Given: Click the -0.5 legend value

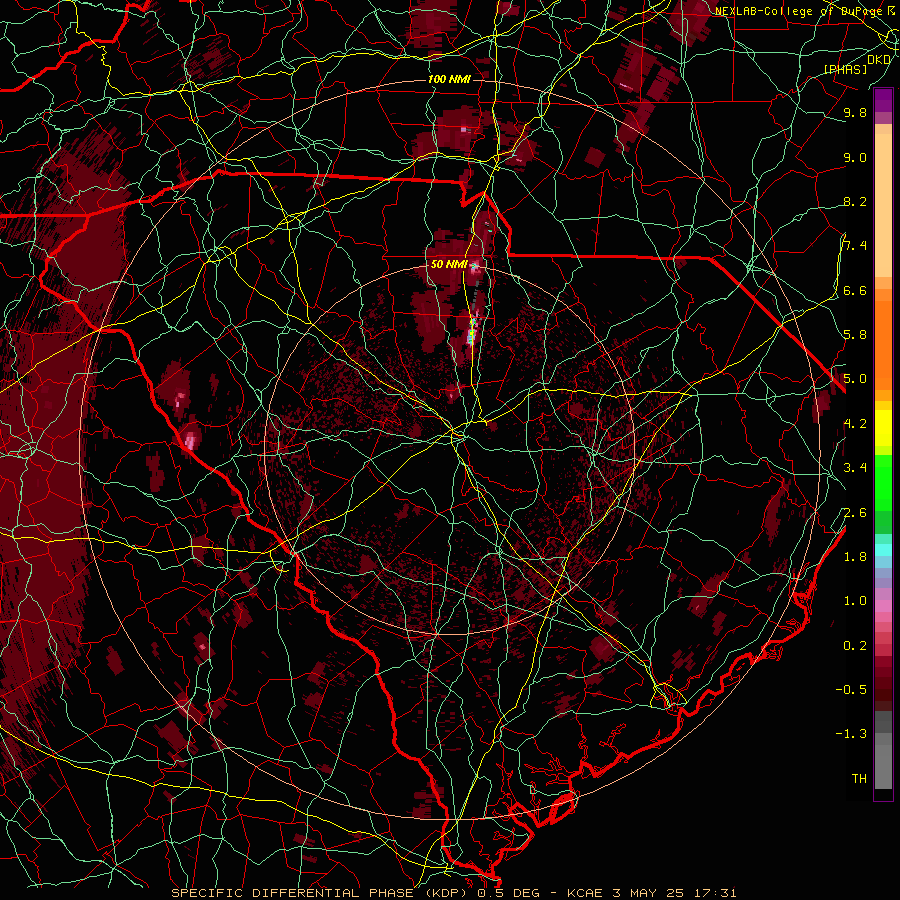Looking at the screenshot, I should pyautogui.click(x=852, y=690).
